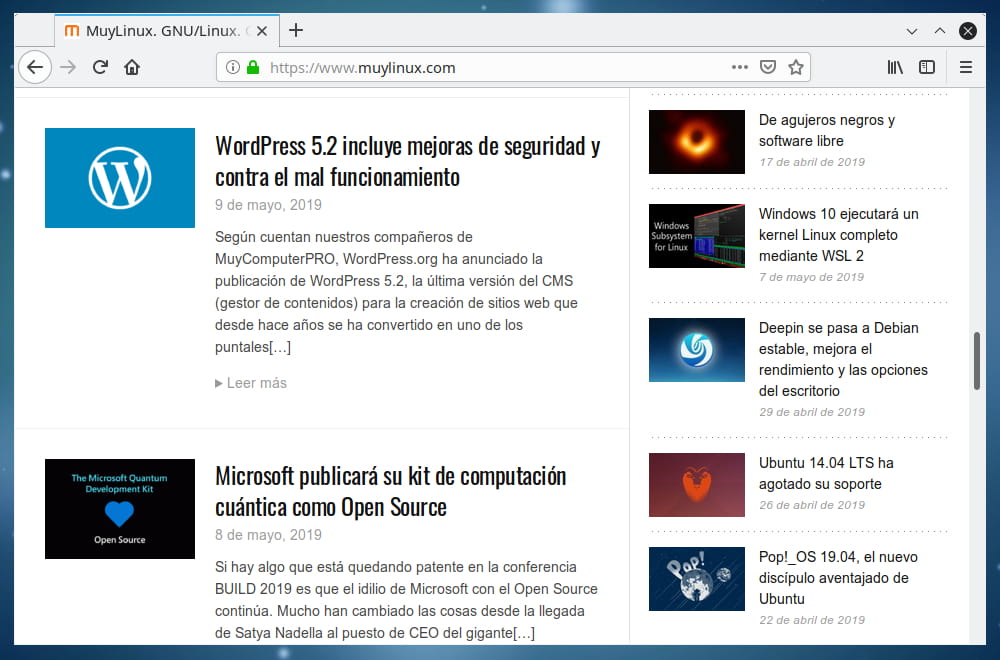Expand the list all tabs chevron
This screenshot has height=660, width=1000.
[912, 31]
